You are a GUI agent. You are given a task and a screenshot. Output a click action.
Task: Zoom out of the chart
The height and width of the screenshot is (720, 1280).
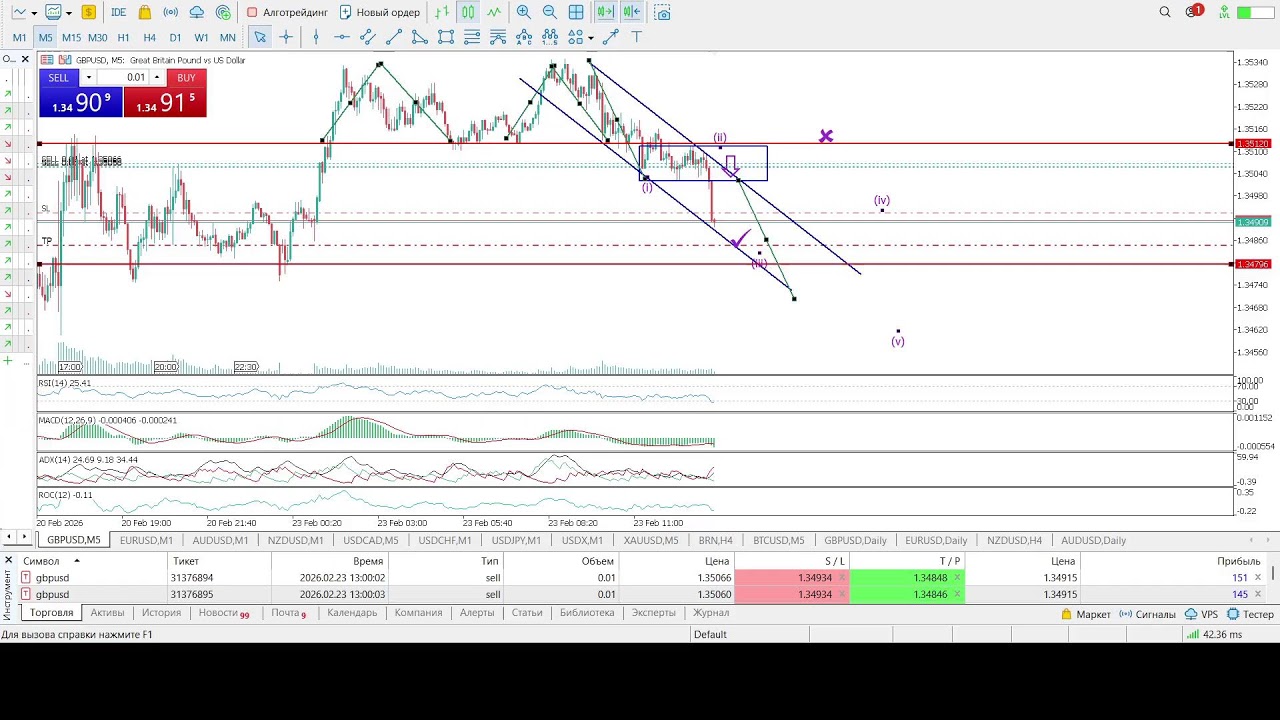pos(549,12)
